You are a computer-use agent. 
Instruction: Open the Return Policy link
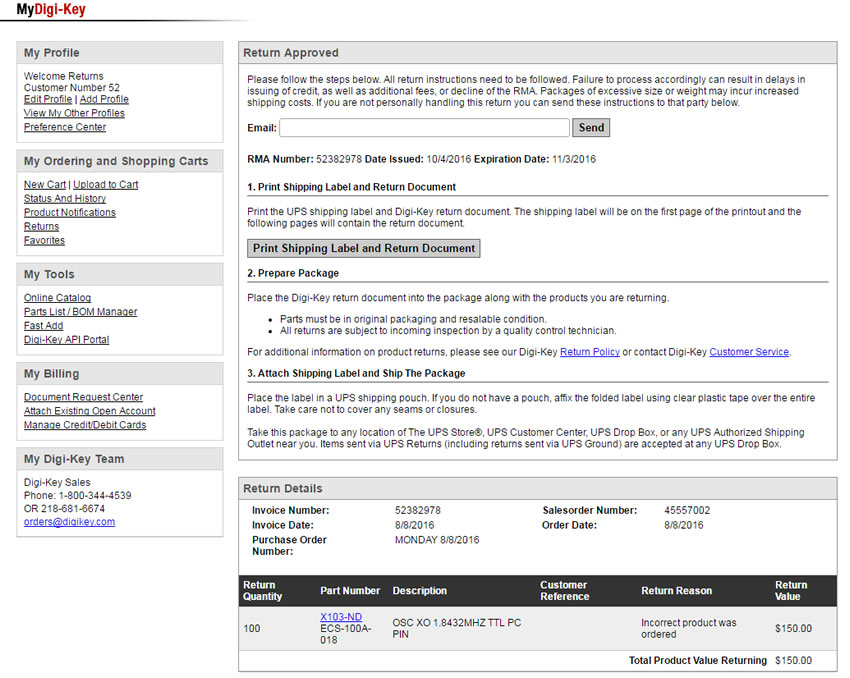click(589, 352)
